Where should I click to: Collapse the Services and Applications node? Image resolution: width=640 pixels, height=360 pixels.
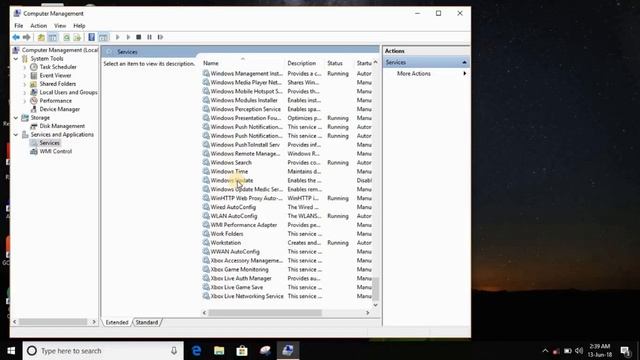click(16, 134)
